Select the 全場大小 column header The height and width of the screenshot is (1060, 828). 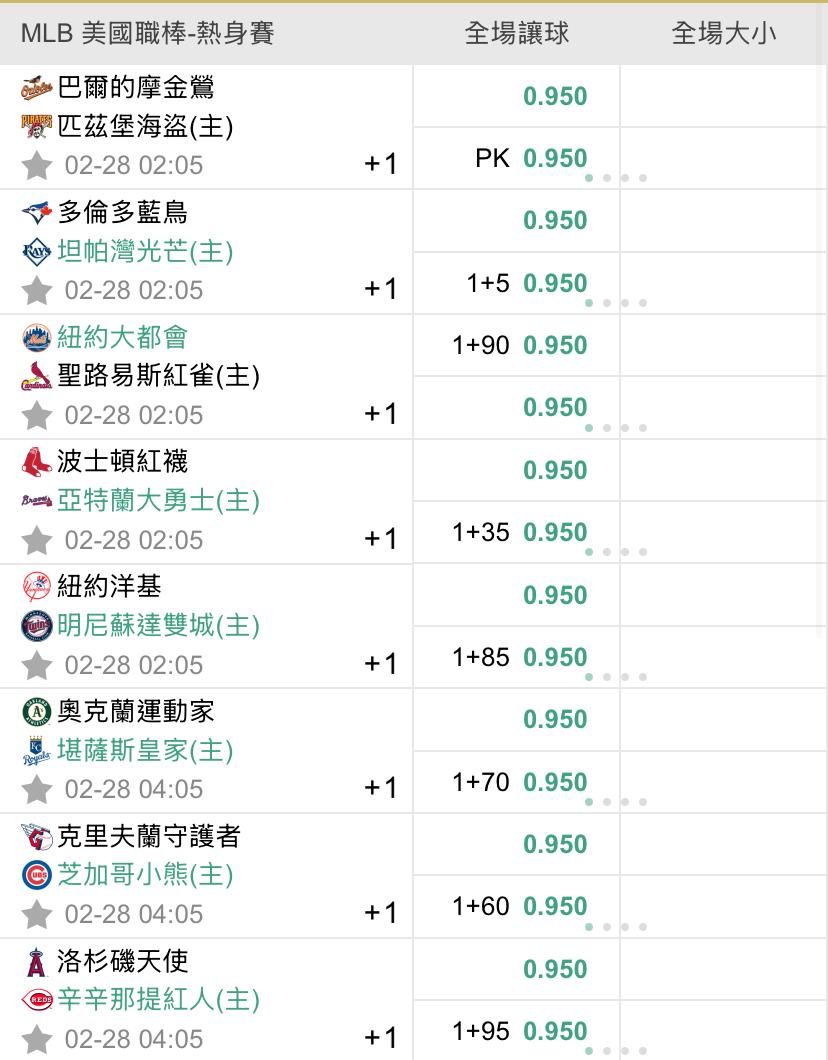pyautogui.click(x=723, y=33)
